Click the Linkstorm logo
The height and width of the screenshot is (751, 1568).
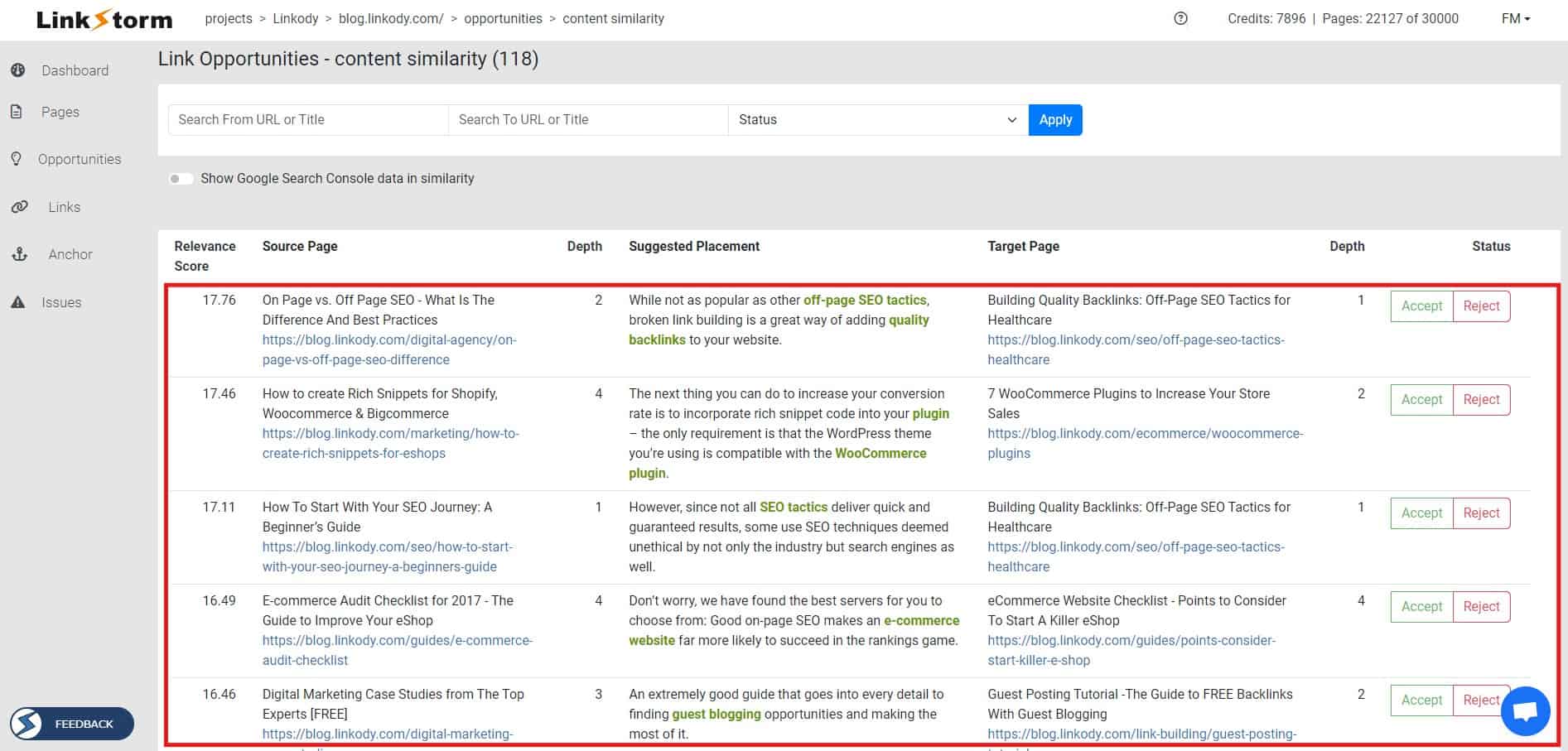pos(102,19)
